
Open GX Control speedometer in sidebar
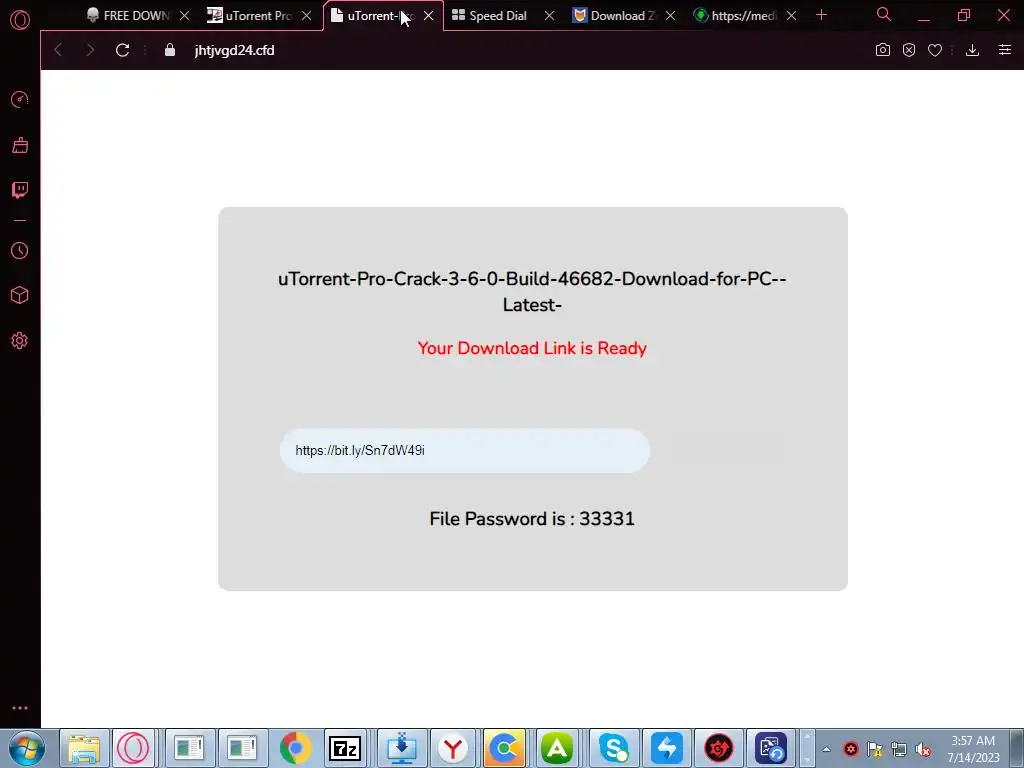click(x=20, y=99)
